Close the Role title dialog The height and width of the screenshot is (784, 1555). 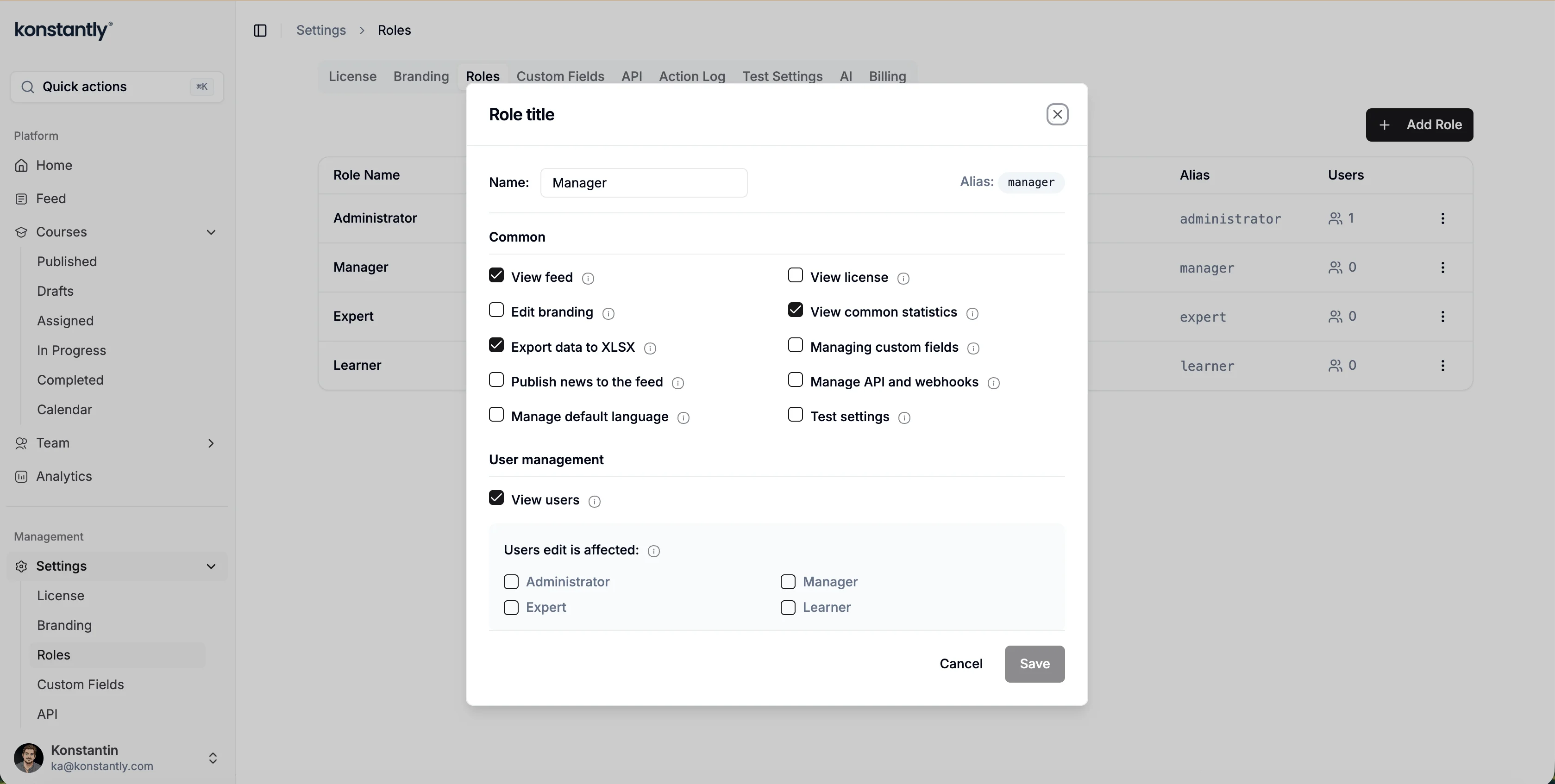click(1057, 114)
